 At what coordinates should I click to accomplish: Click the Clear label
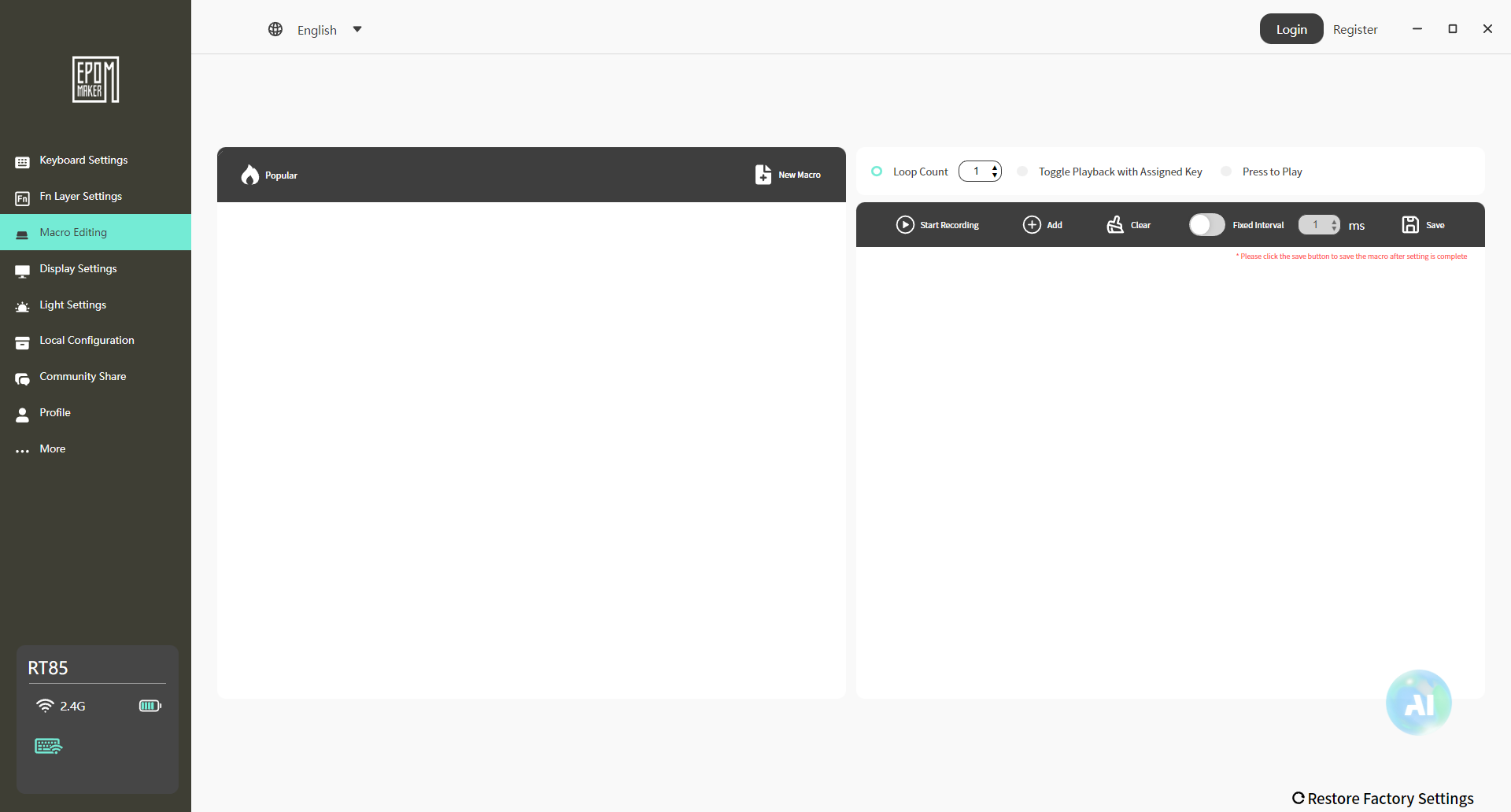click(x=1140, y=225)
